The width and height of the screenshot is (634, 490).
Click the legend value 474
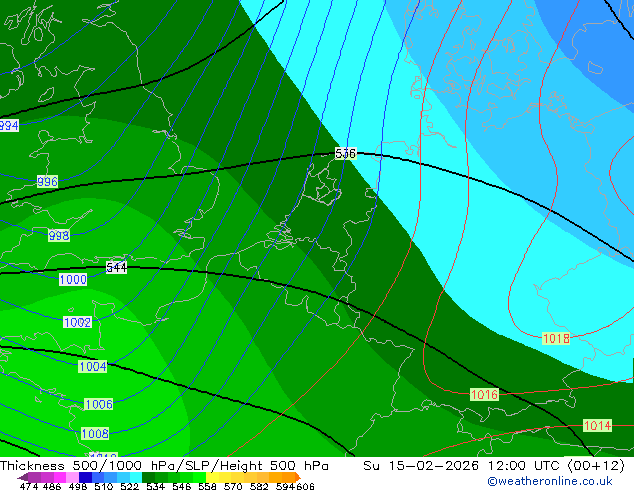(x=28, y=486)
